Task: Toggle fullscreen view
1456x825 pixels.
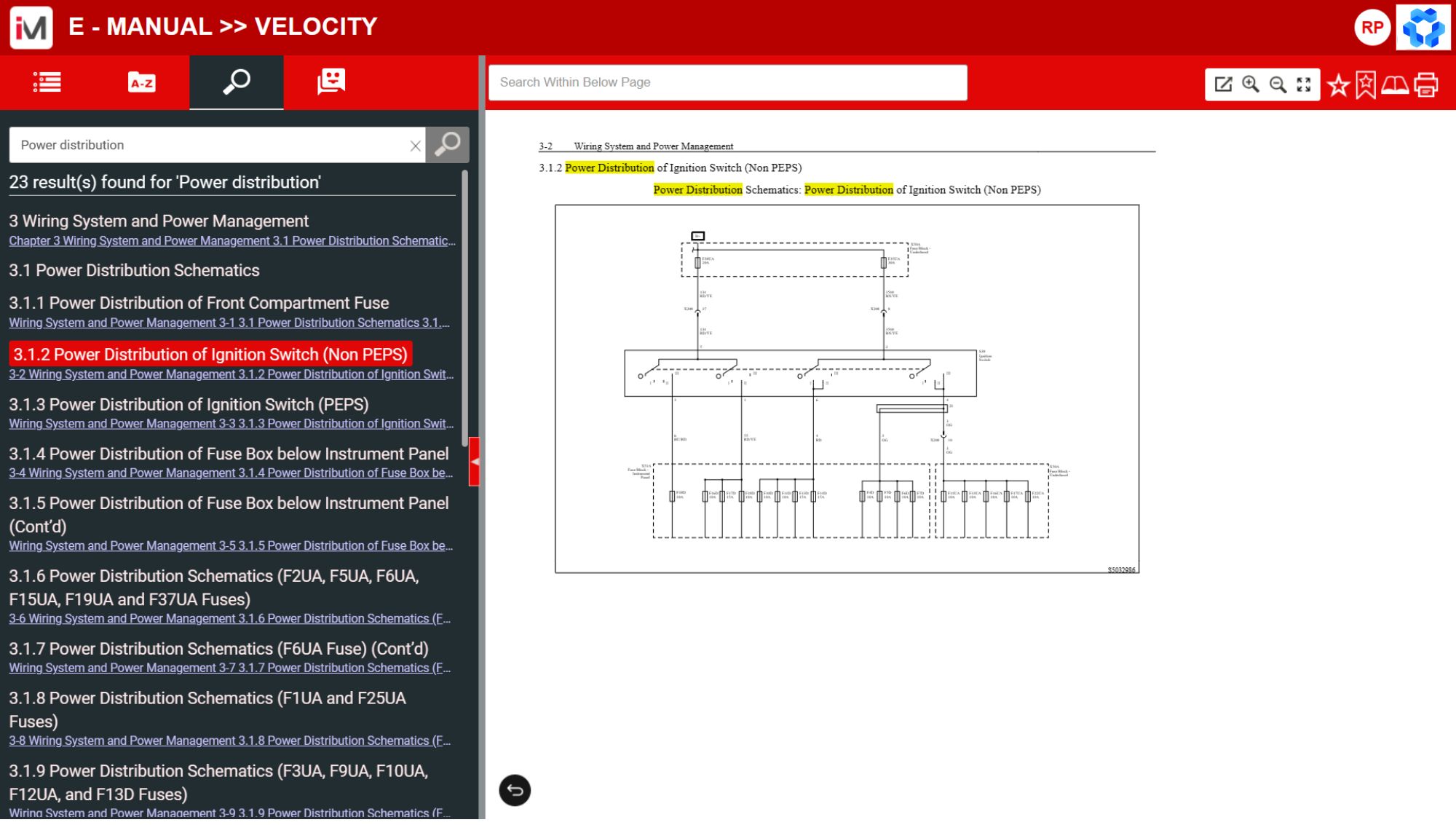Action: (1304, 84)
